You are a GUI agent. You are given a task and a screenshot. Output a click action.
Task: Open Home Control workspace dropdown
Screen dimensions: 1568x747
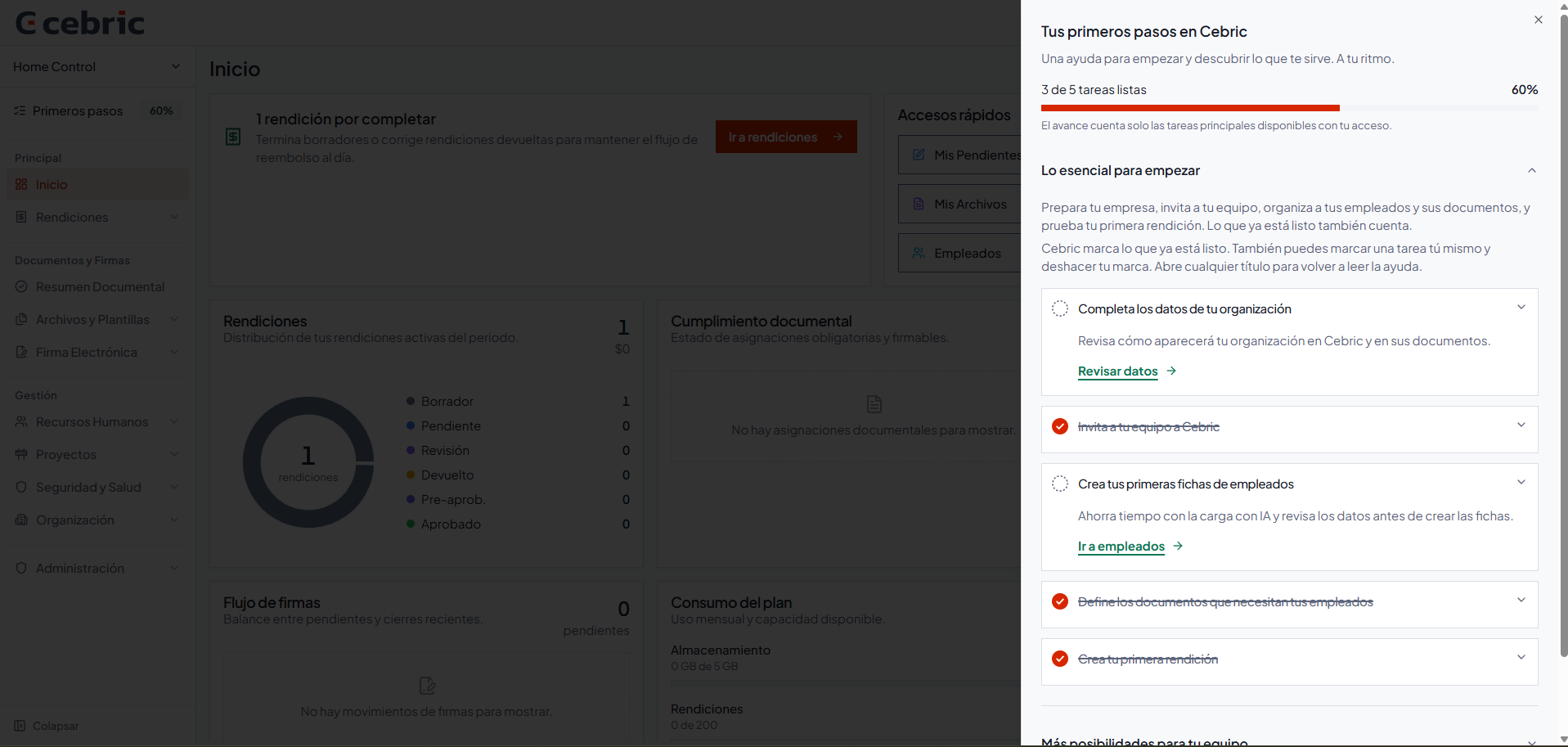tap(97, 67)
